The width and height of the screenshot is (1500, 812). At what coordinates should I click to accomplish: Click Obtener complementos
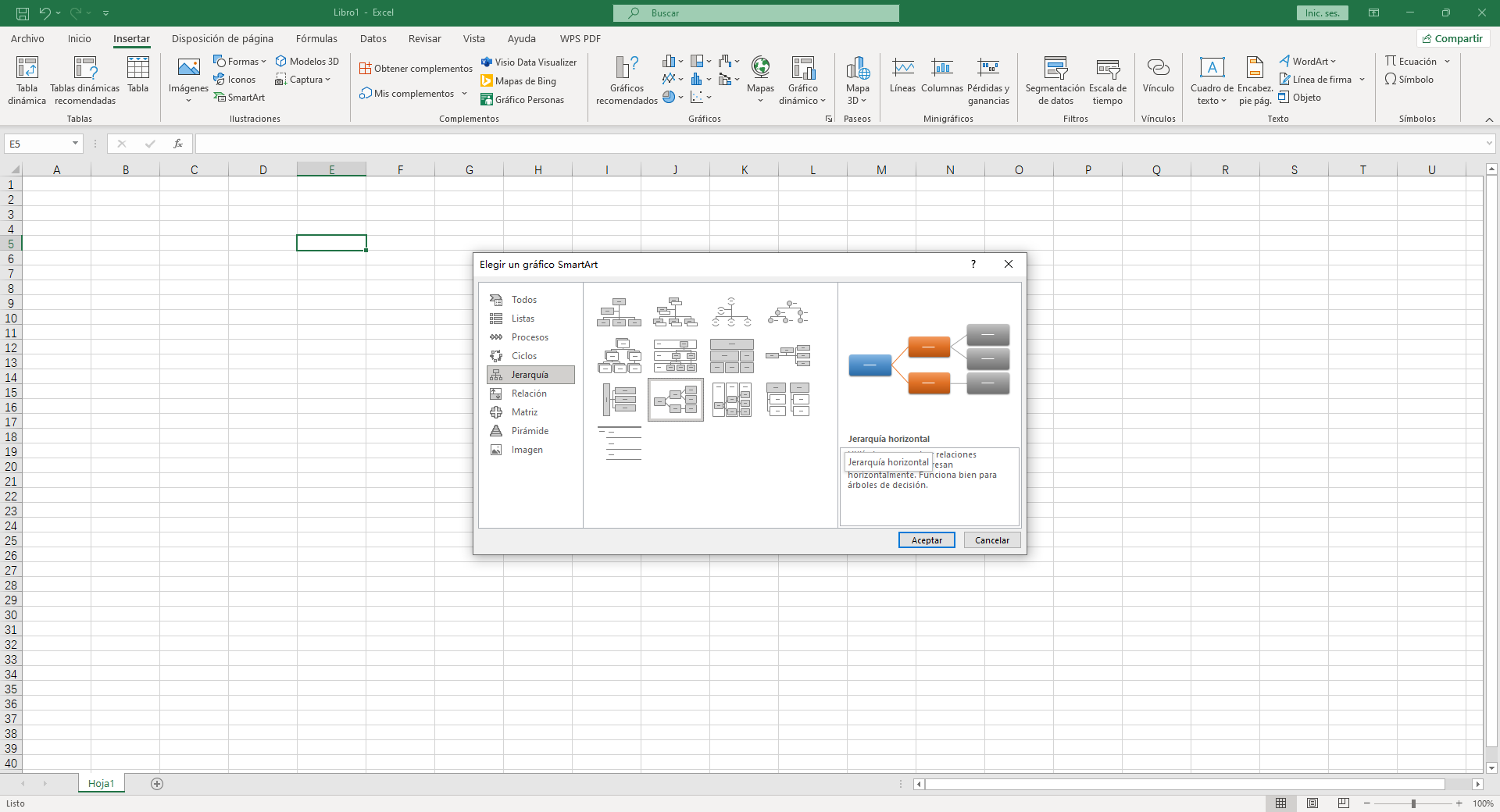[x=416, y=69]
